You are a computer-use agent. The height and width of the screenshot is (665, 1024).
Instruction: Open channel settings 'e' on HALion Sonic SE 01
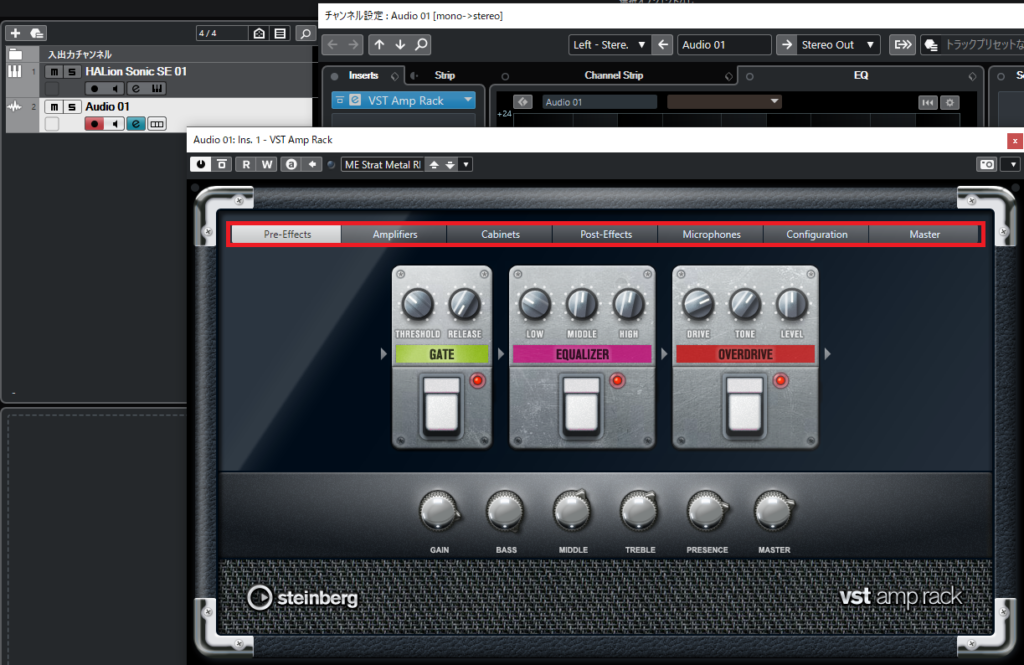click(x=136, y=89)
